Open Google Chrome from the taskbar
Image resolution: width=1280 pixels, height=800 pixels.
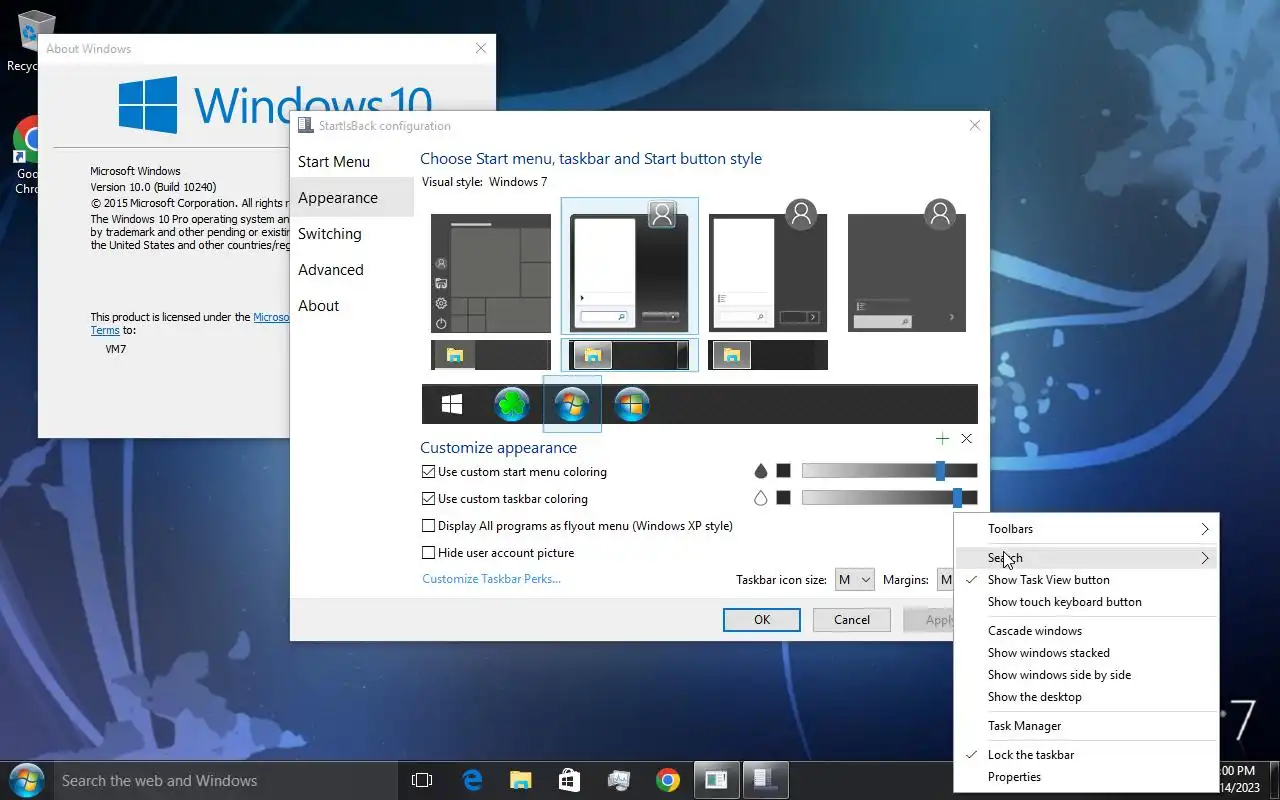(x=668, y=780)
